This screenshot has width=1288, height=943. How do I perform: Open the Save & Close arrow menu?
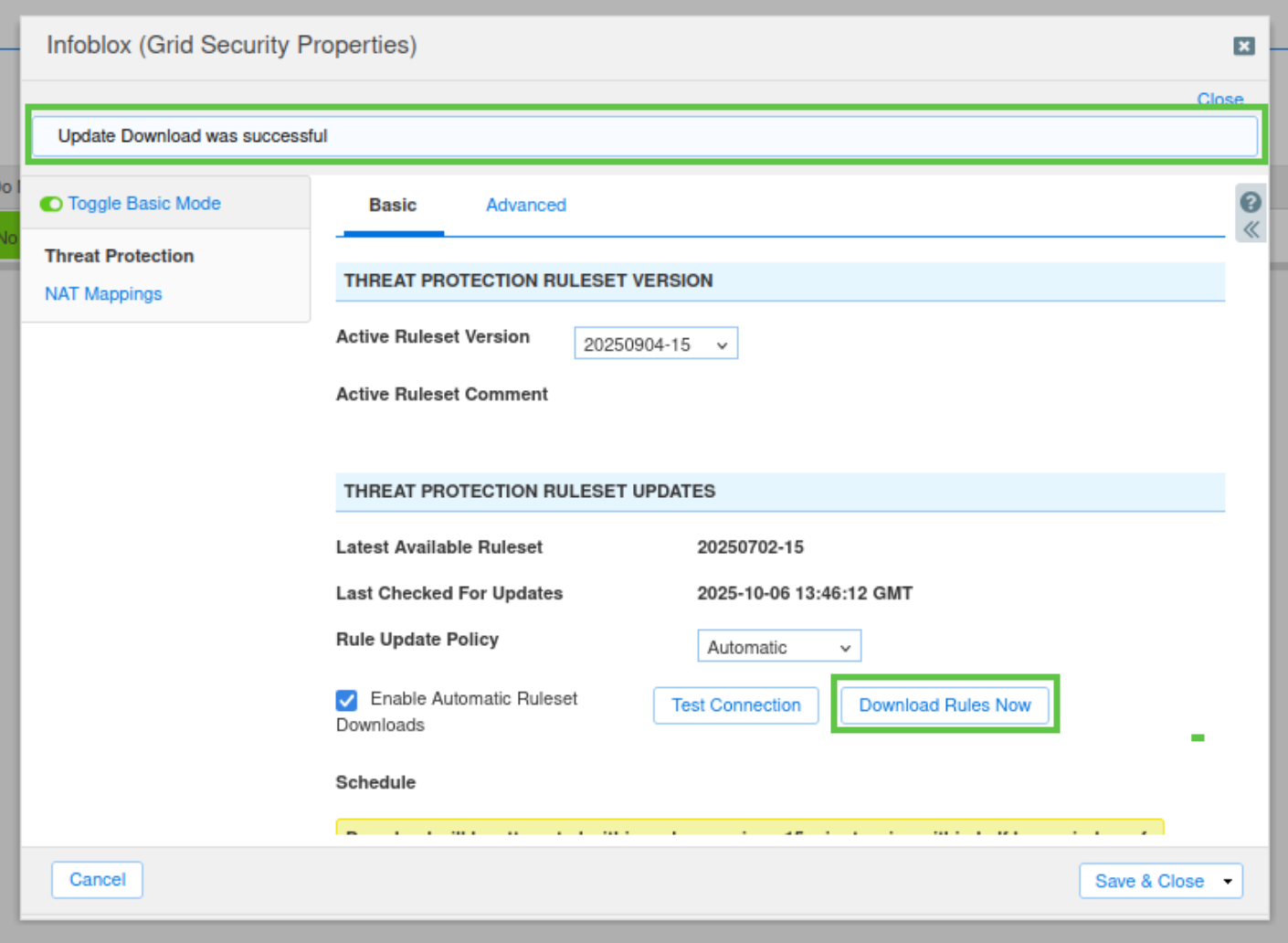tap(1228, 881)
